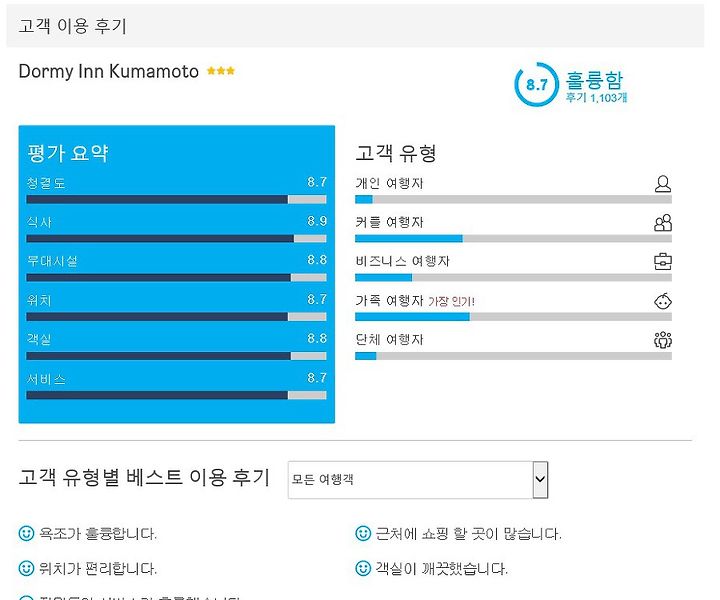Click the 가장 인기! most popular tag

point(451,302)
